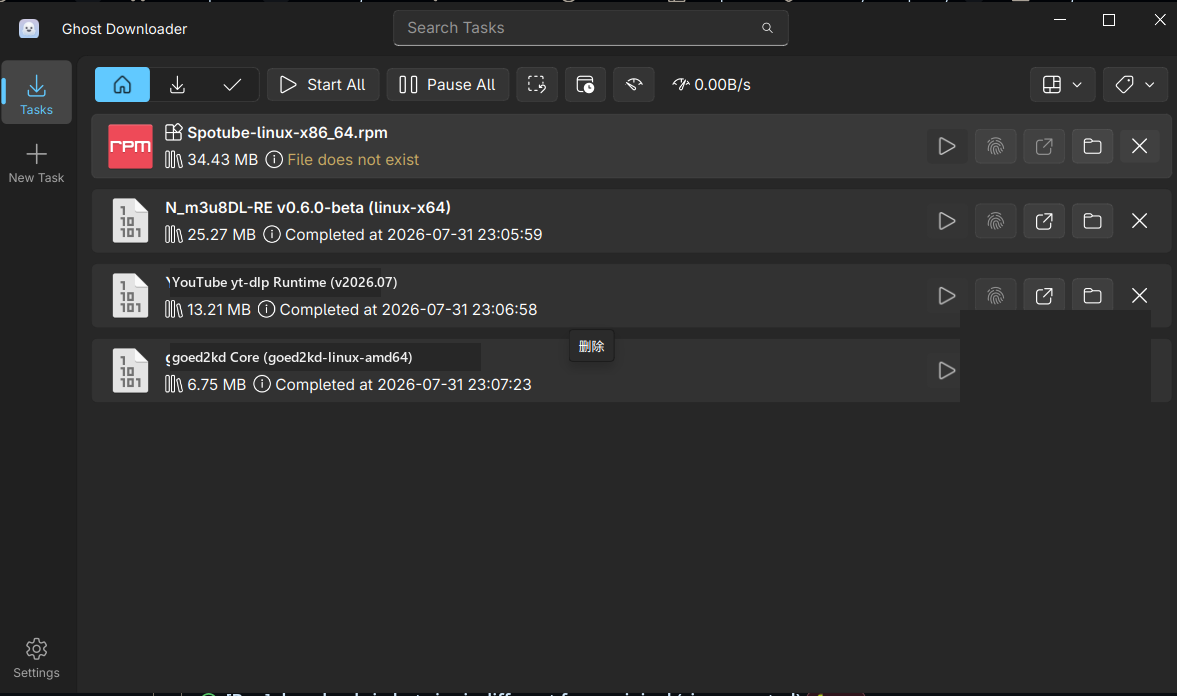Screen dimensions: 1177x696
Task: Click the N_m3u8DL-RE binary file icon
Action: (x=130, y=221)
